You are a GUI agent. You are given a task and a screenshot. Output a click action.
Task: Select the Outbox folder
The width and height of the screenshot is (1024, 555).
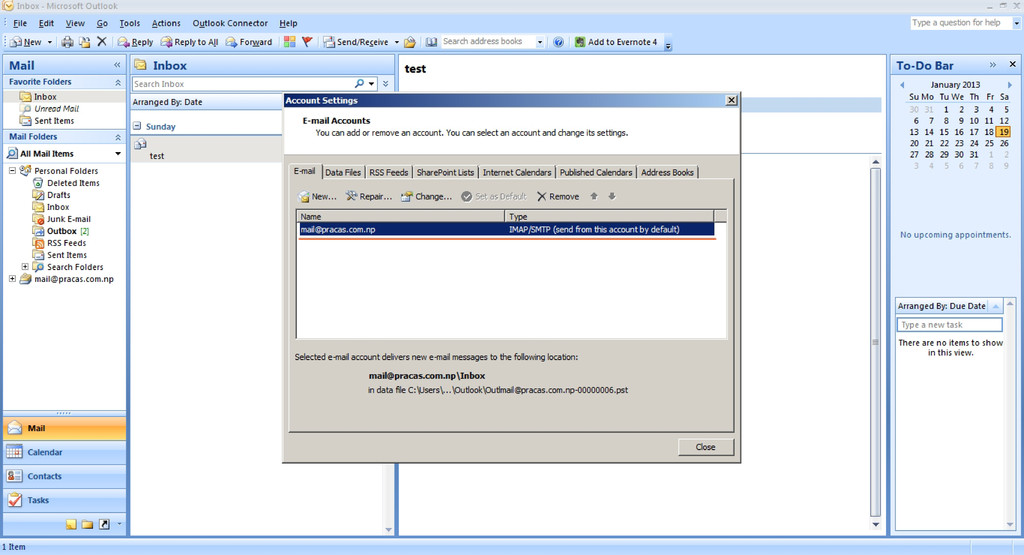pyautogui.click(x=61, y=231)
